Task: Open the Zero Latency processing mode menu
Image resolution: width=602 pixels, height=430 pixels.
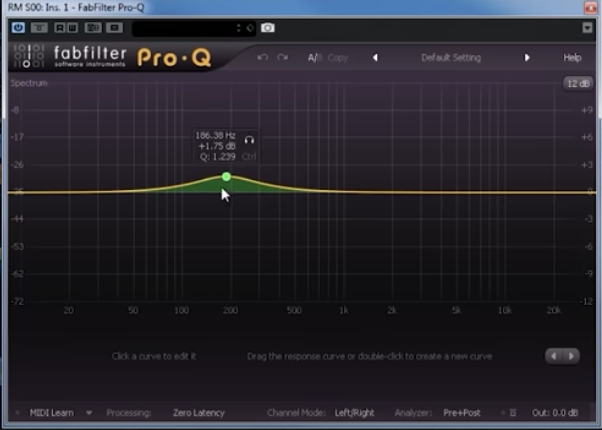Action: coord(198,413)
